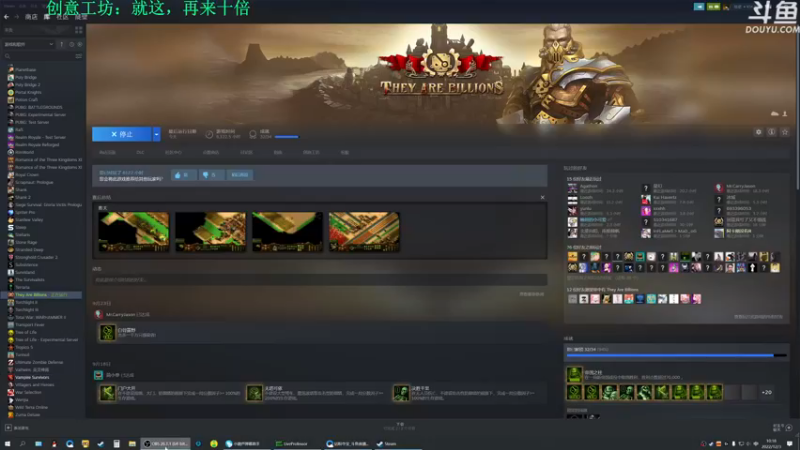Image resolution: width=800 pixels, height=450 pixels.
Task: Open the dropdown arrow beside Stop button
Action: 157,134
